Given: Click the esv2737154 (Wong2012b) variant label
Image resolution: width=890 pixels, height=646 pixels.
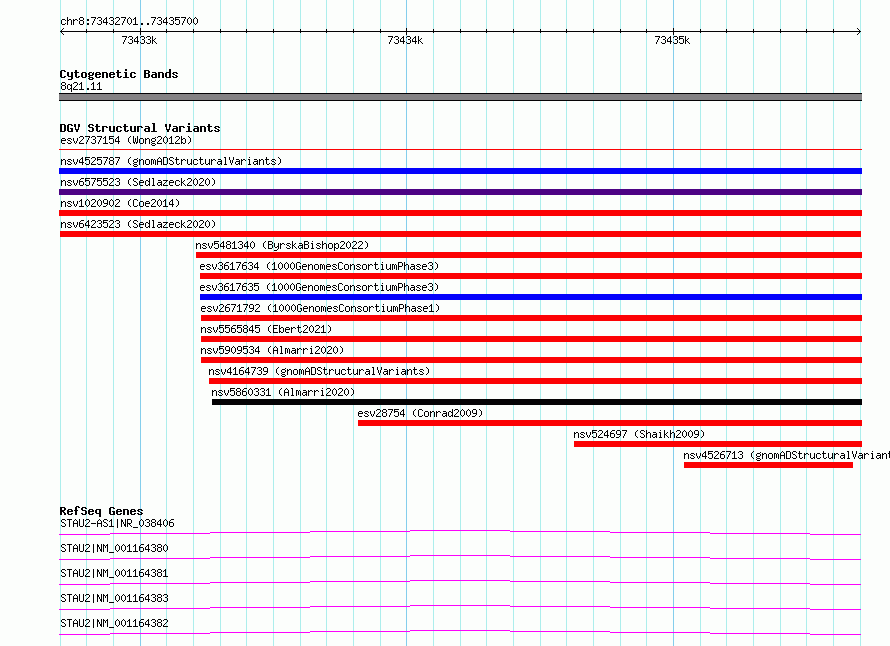Looking at the screenshot, I should click(x=126, y=140).
